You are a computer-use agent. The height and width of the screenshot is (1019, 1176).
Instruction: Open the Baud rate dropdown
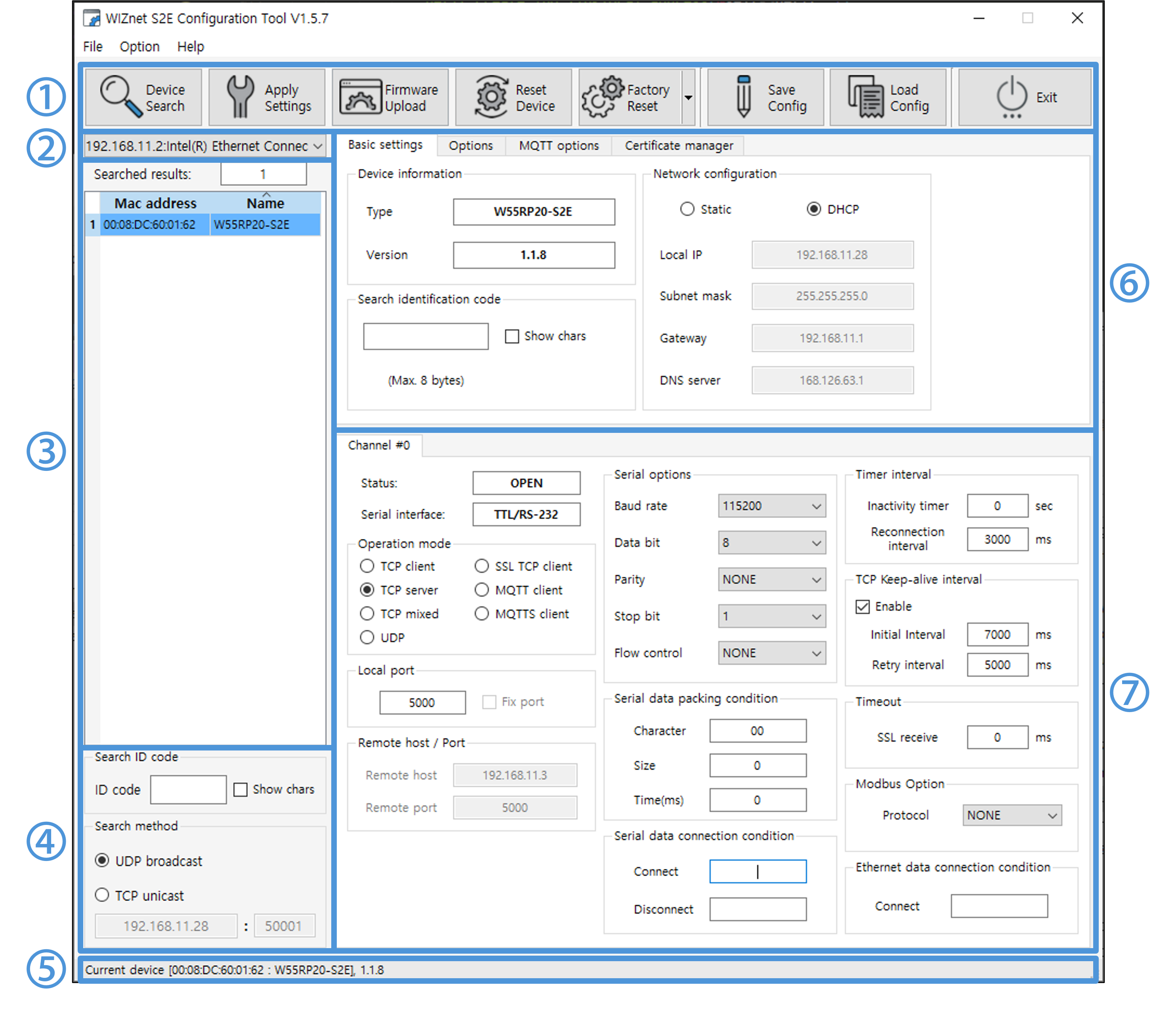point(771,505)
